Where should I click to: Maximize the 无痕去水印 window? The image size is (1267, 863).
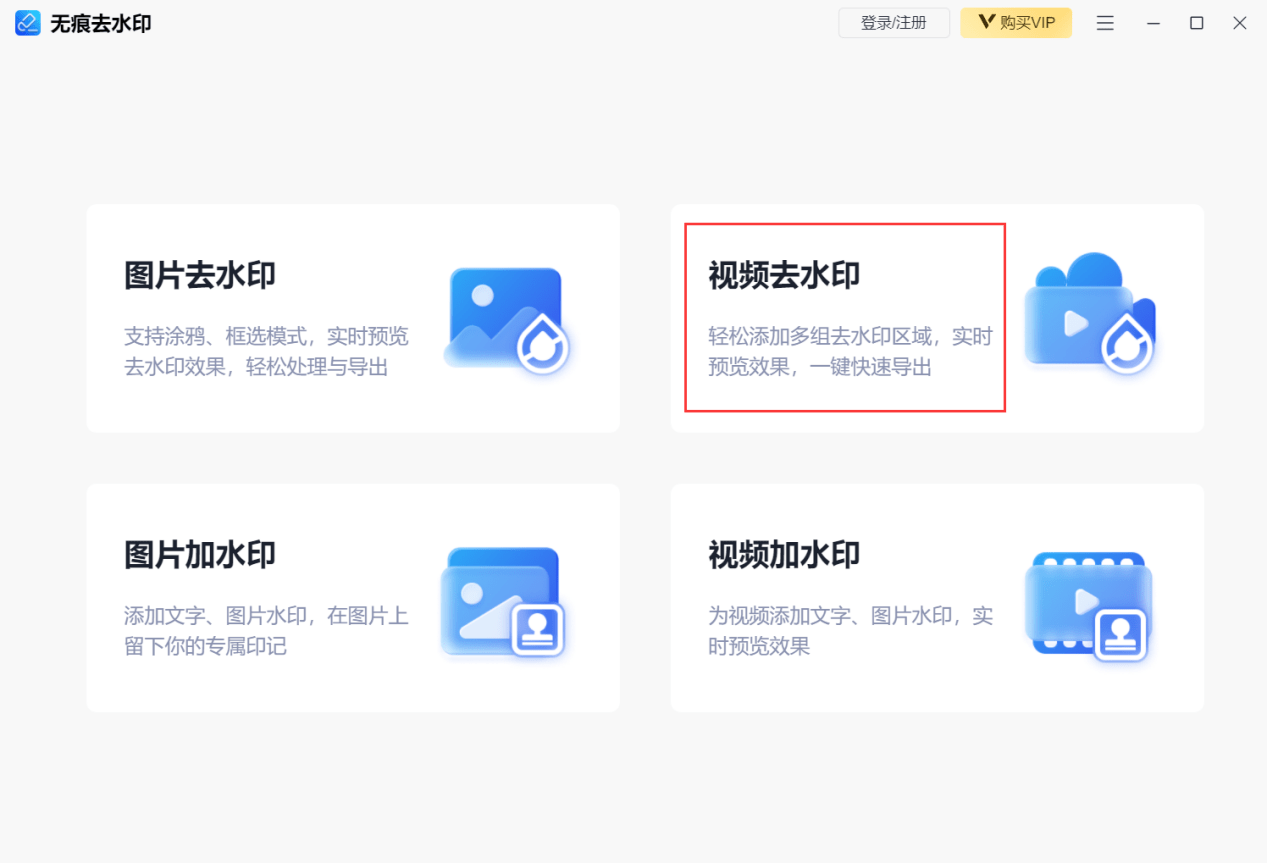pyautogui.click(x=1196, y=23)
